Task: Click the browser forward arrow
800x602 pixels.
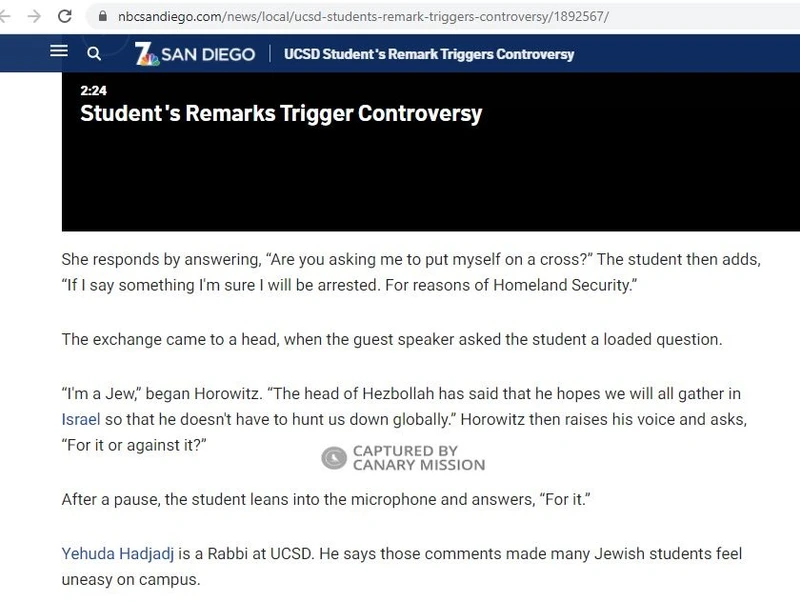Action: point(35,17)
